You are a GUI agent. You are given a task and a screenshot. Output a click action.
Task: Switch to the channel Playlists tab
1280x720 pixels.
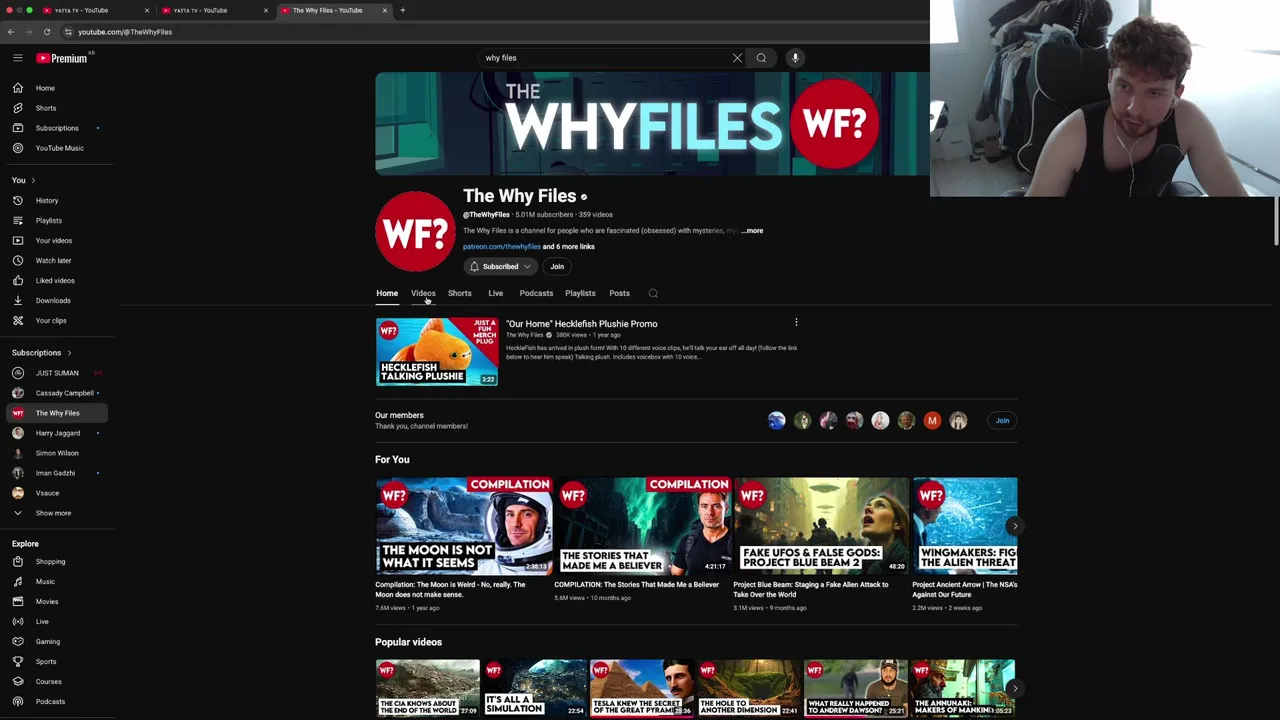(580, 293)
